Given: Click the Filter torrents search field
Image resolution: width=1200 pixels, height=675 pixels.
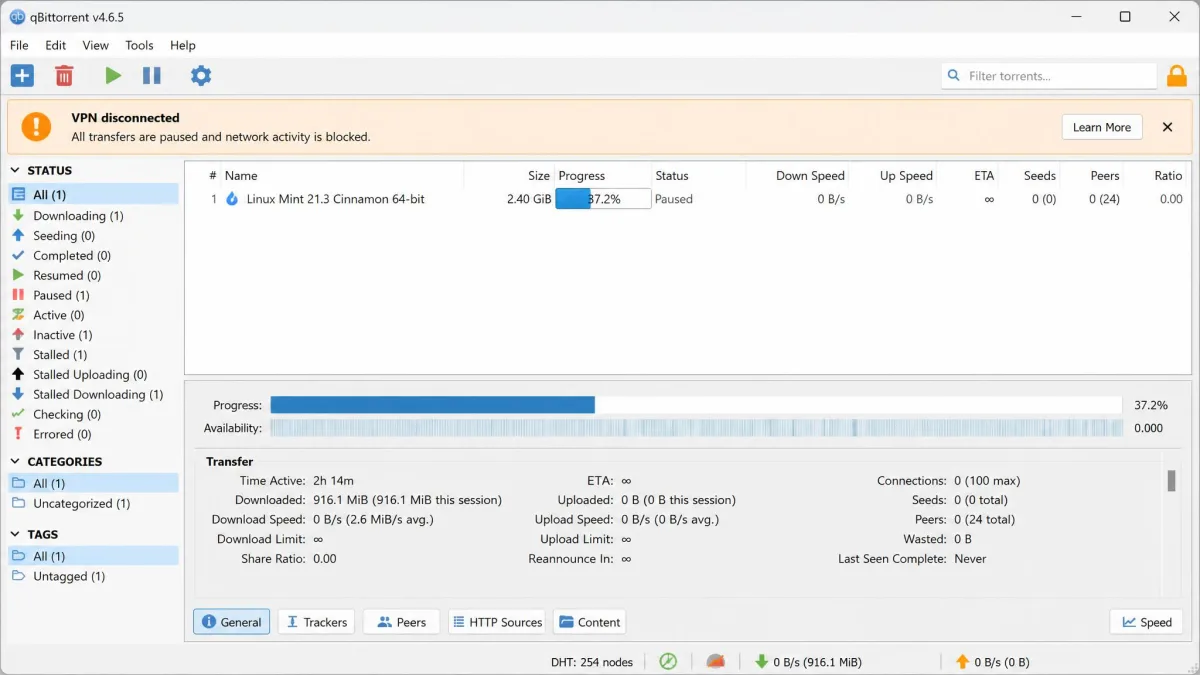Looking at the screenshot, I should pyautogui.click(x=1049, y=76).
